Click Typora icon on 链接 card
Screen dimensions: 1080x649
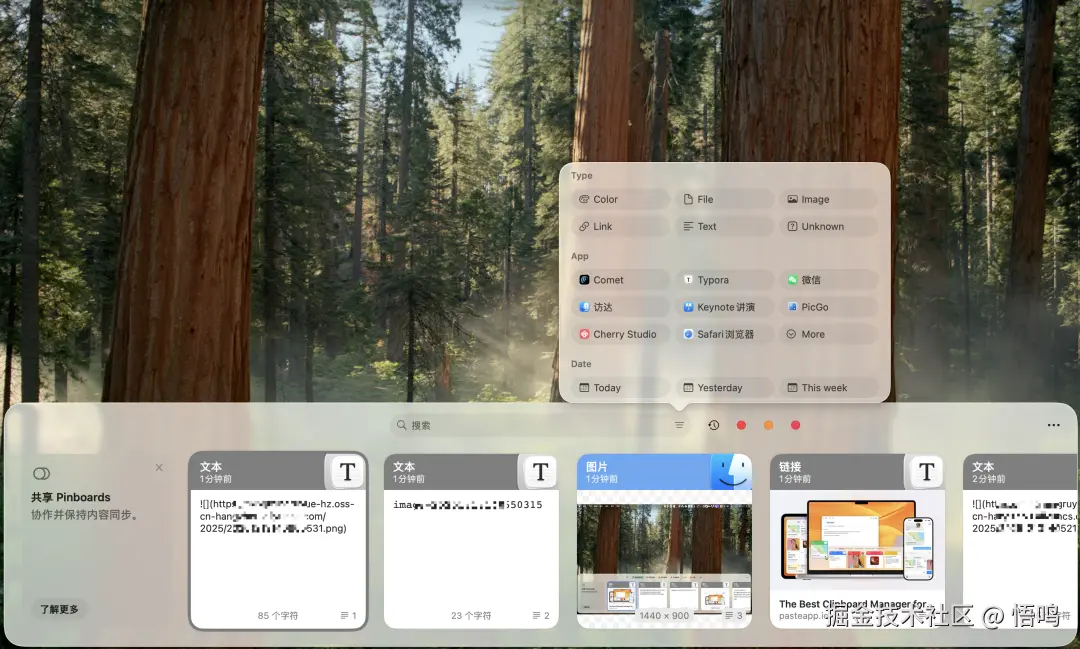[x=926, y=472]
